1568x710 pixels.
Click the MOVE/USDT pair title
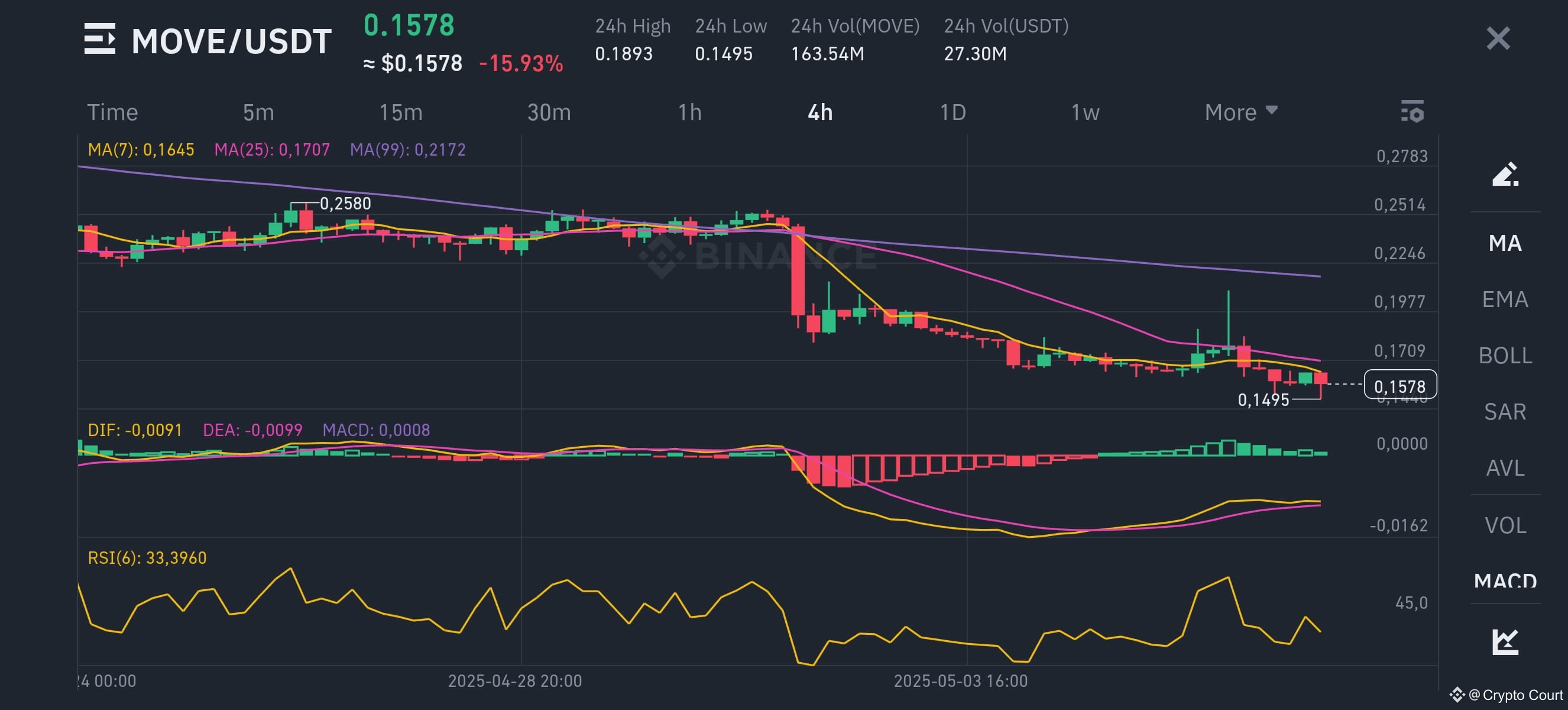point(232,41)
